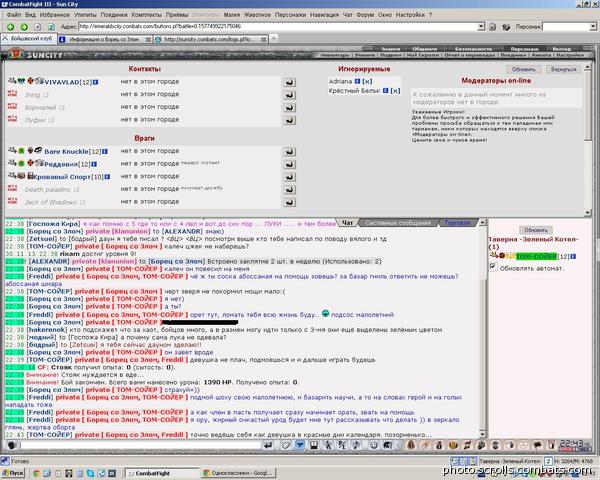Open info icon next to VIVAVLAD[12]

[x=96, y=82]
